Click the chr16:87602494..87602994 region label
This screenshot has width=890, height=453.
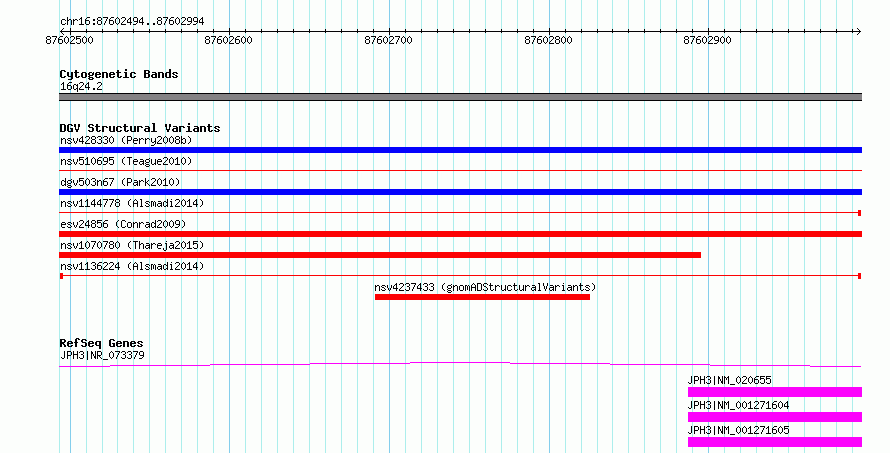tap(132, 22)
